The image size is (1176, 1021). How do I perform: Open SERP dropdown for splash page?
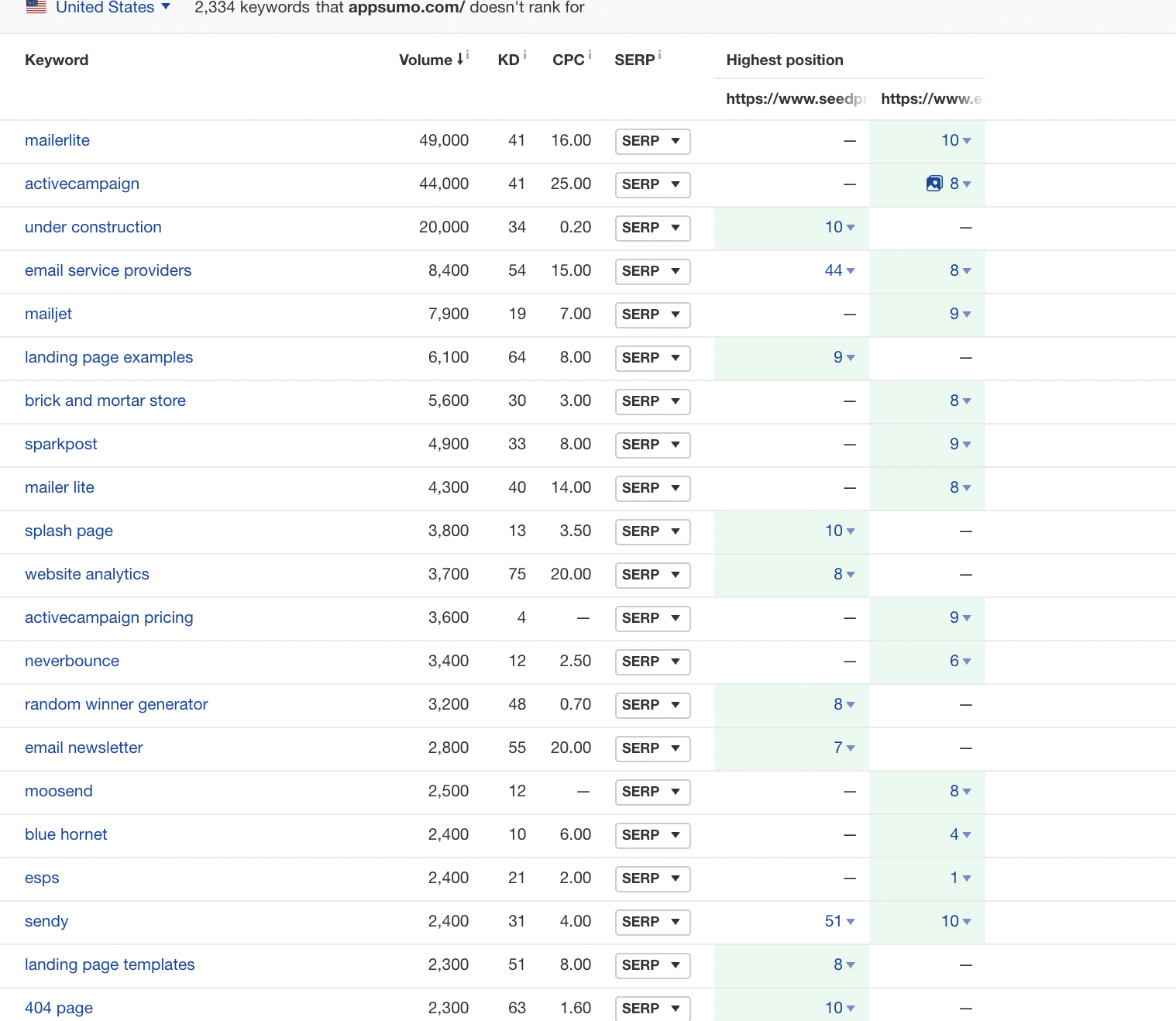(x=652, y=531)
